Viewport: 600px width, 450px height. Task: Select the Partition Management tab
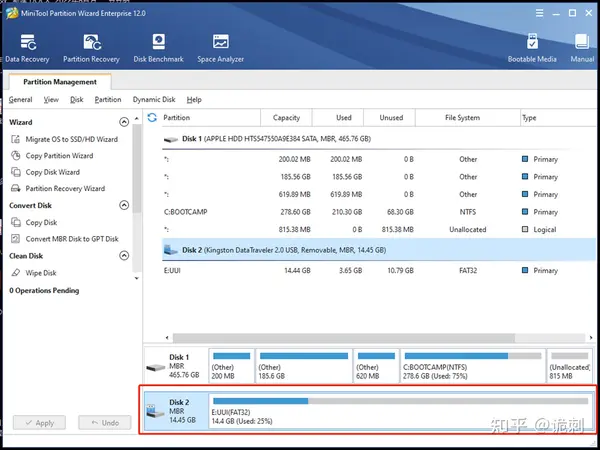coord(60,82)
